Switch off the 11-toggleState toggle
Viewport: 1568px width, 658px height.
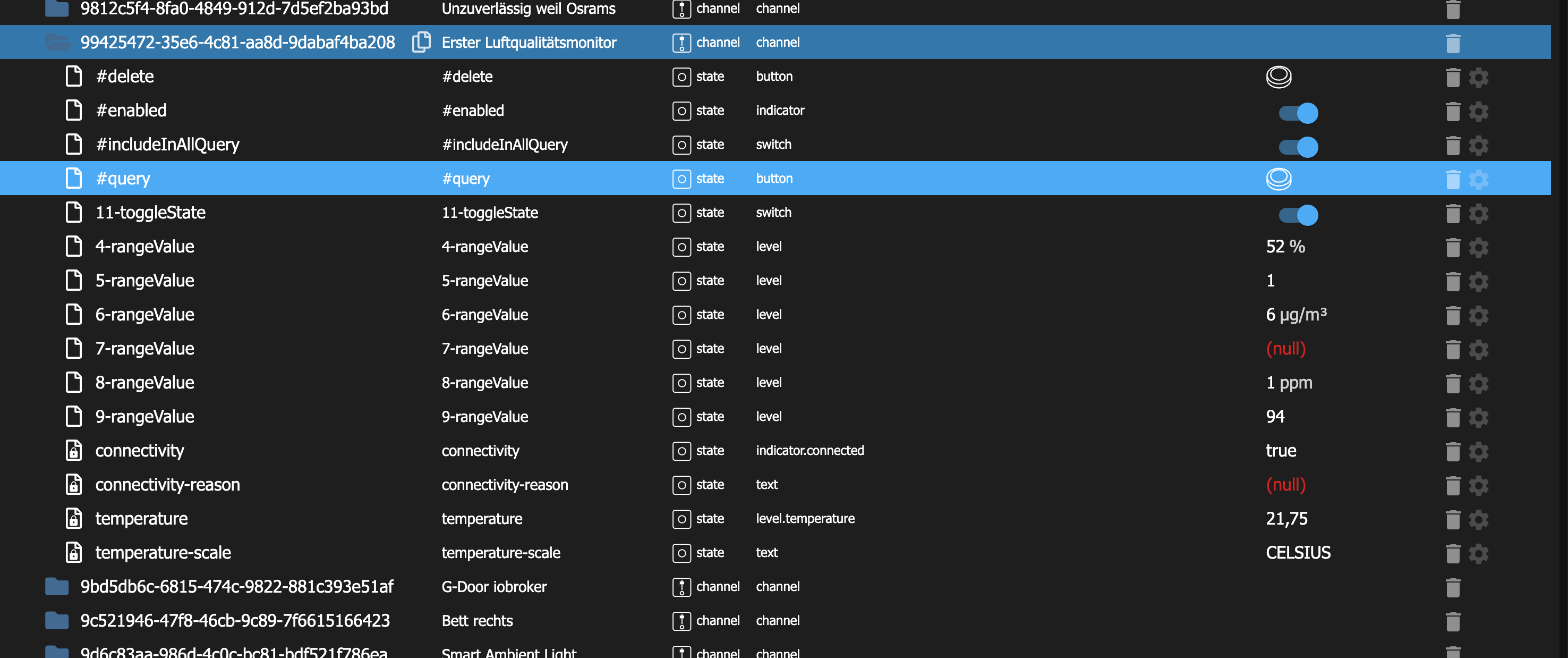(1298, 214)
